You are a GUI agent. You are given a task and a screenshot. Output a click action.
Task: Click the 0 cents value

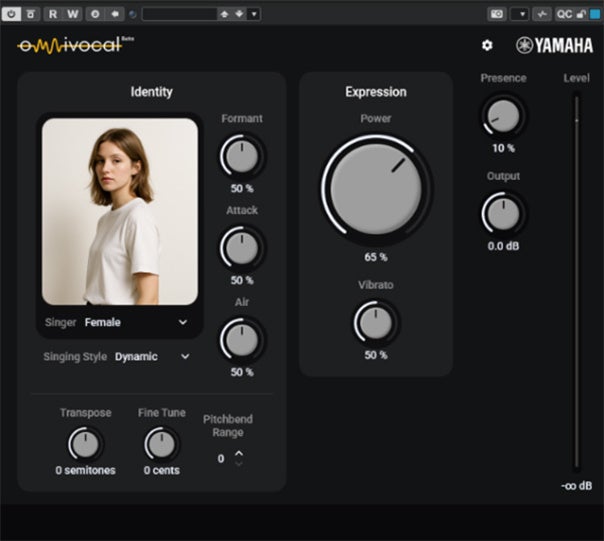point(162,470)
